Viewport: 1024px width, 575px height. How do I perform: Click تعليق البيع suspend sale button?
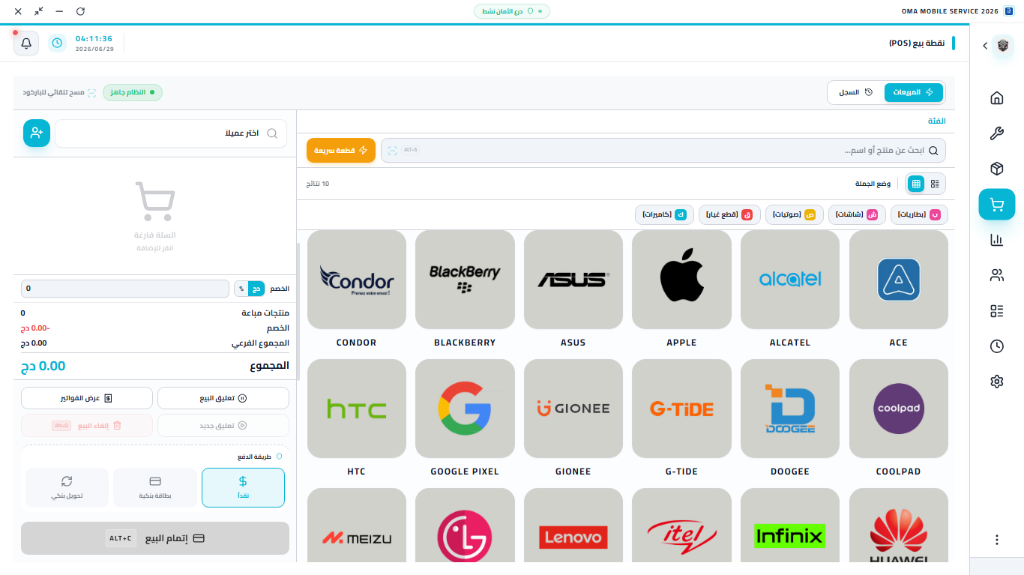(223, 398)
